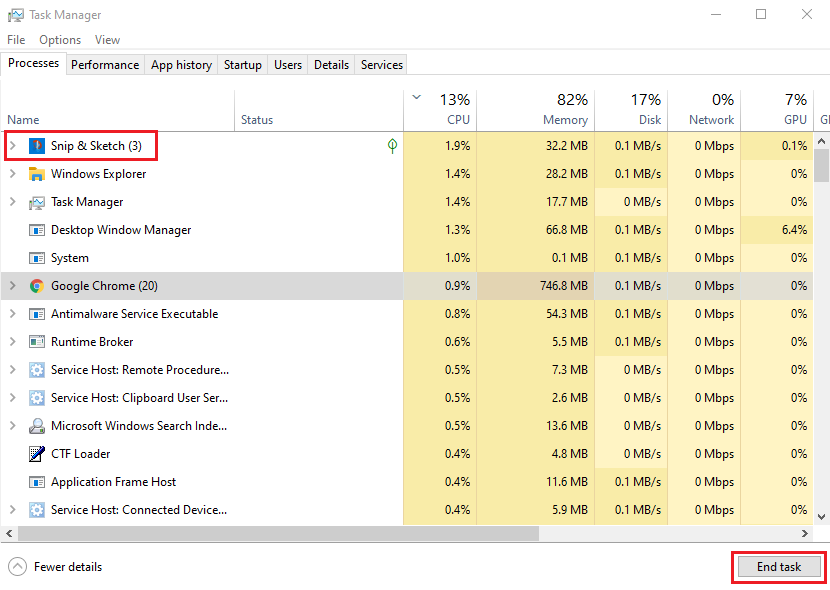The image size is (830, 590).
Task: Click the Antimalware Service Executable icon
Action: (x=37, y=314)
